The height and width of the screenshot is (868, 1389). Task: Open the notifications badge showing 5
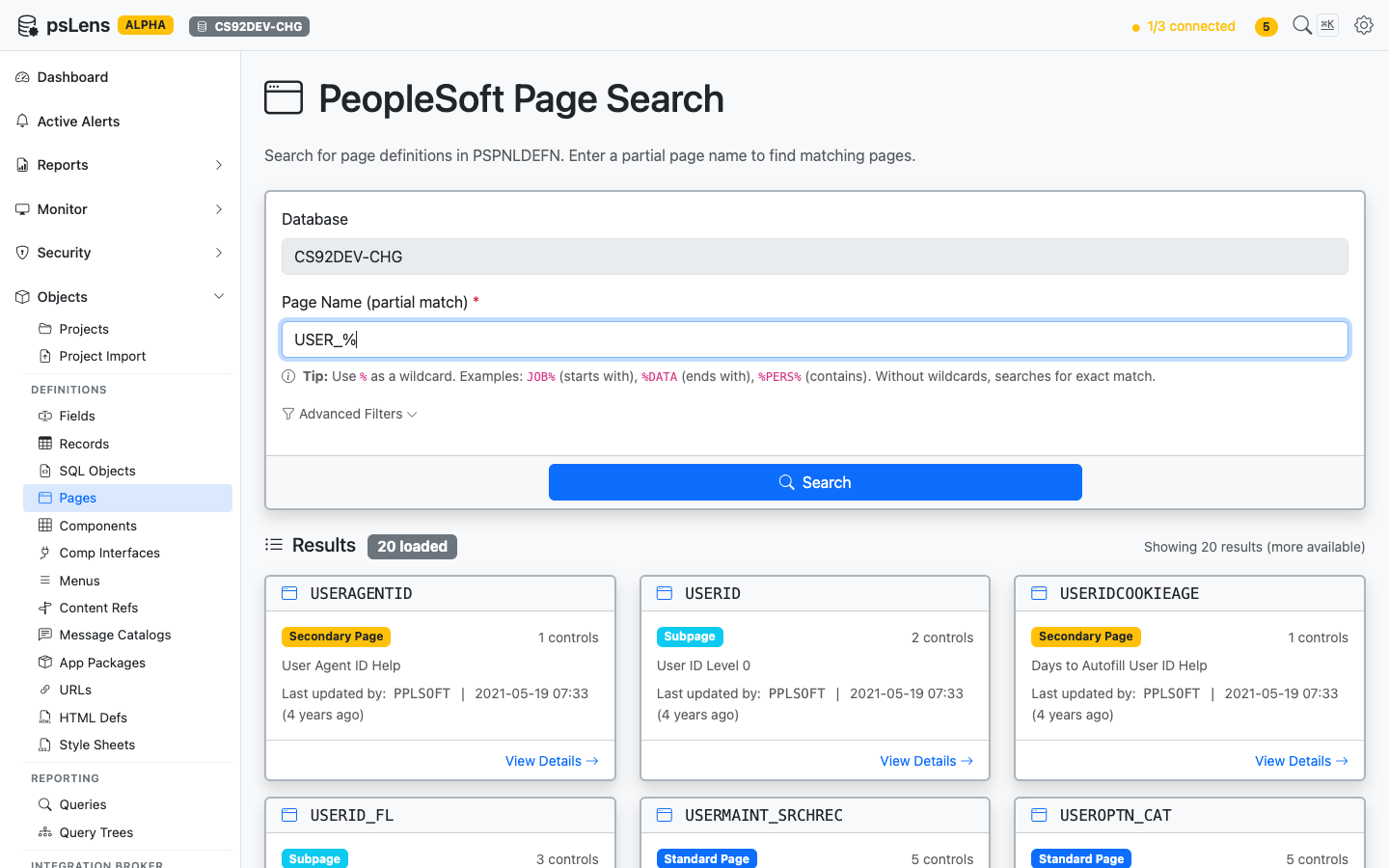coord(1266,27)
